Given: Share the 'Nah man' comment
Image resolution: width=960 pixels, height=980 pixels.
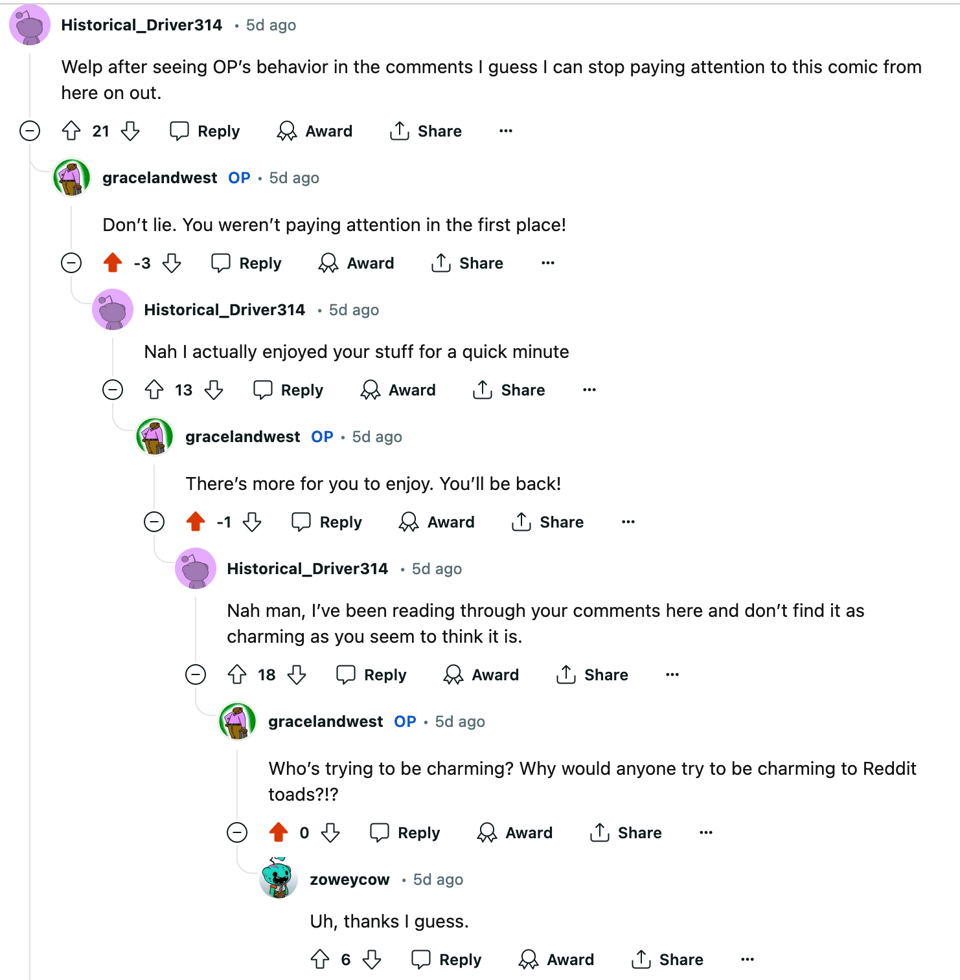Looking at the screenshot, I should coord(592,675).
